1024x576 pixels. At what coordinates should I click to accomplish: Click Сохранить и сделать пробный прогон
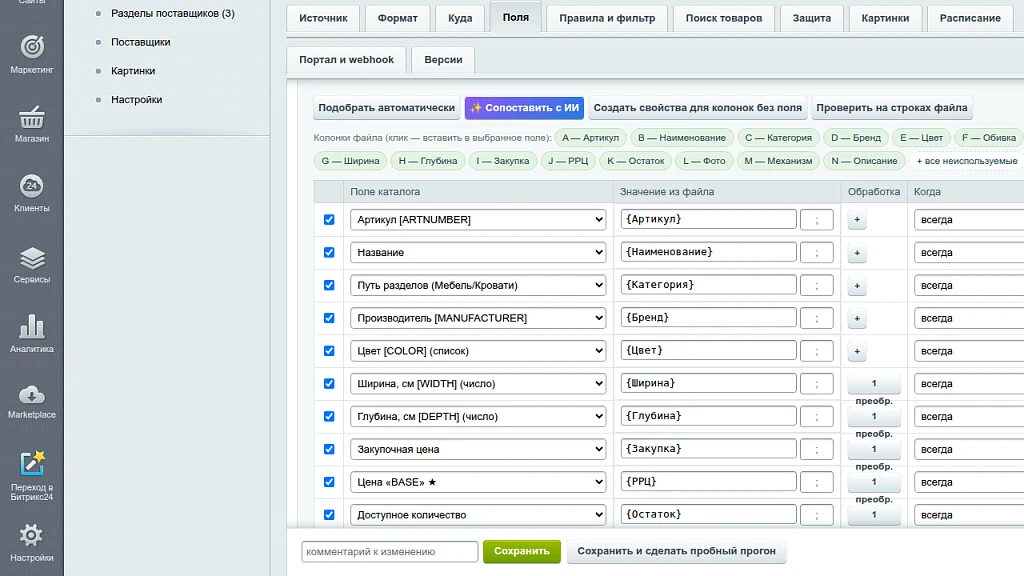(677, 551)
